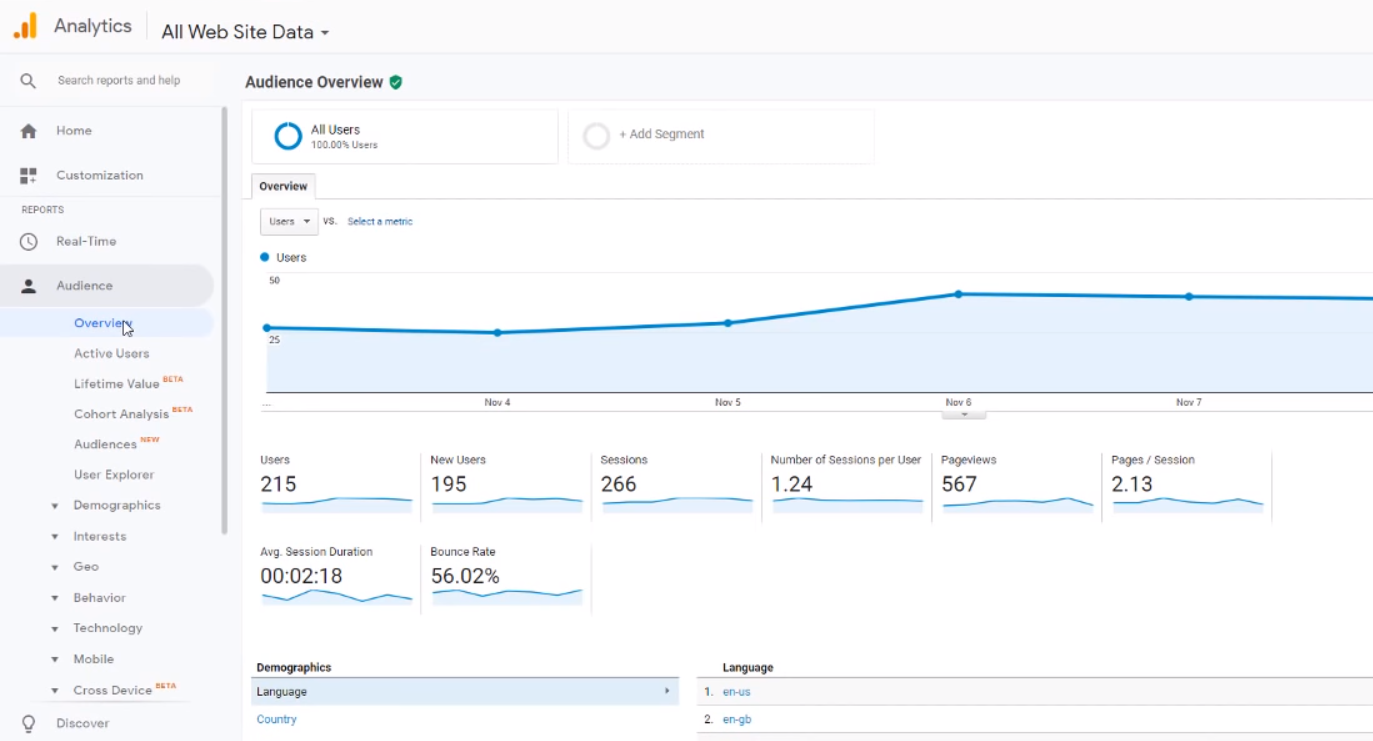Collapse the Audience menu

(107, 286)
